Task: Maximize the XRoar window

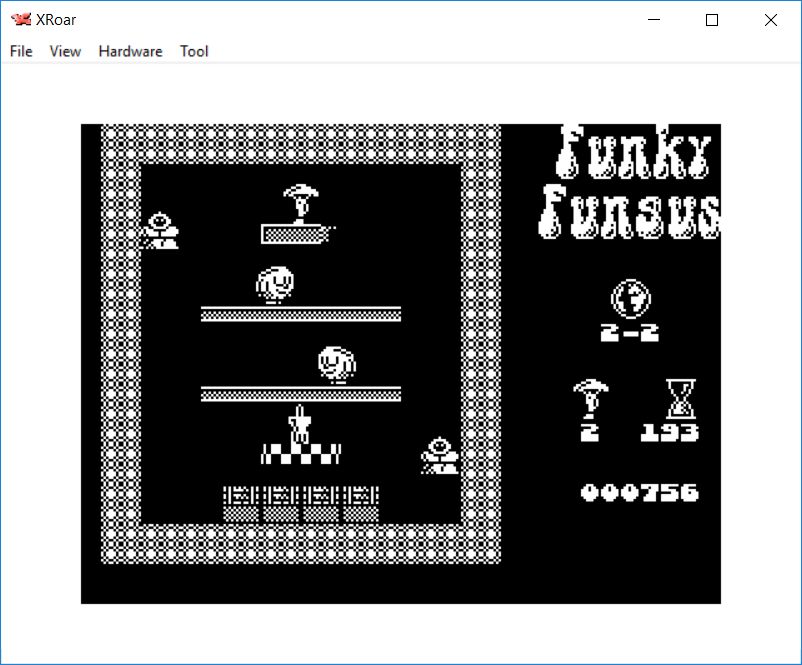Action: [712, 20]
